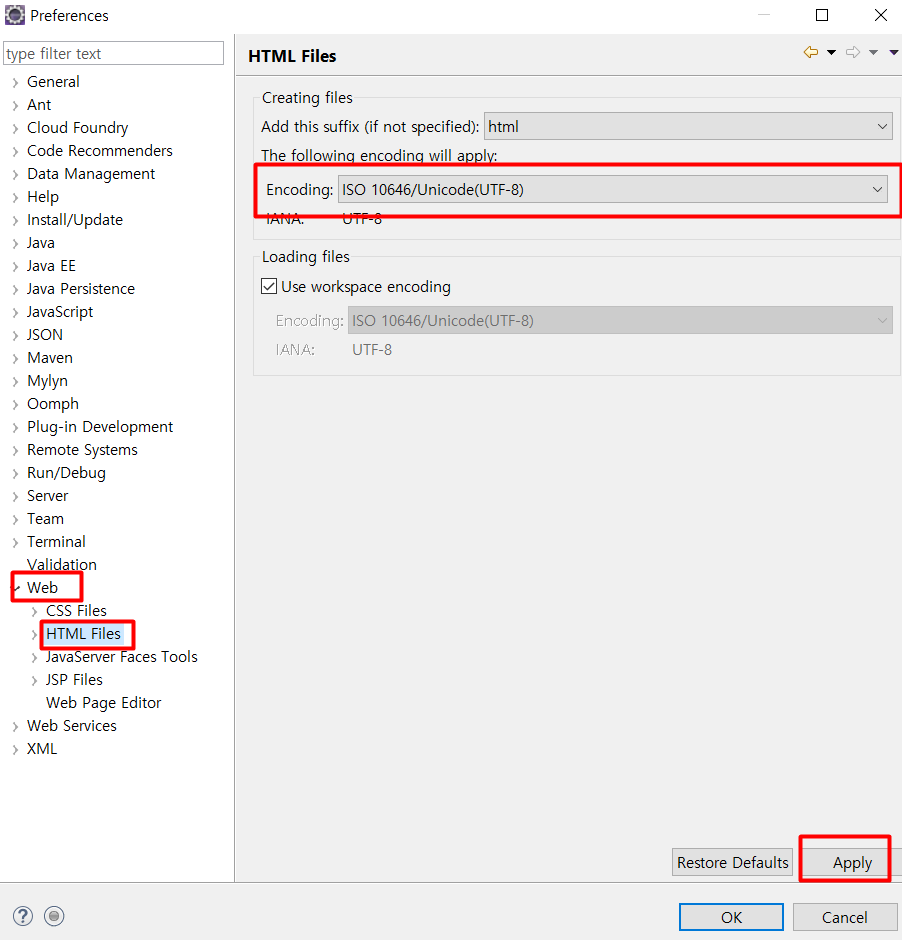
Task: Click the Preferences window gear icon
Action: [14, 15]
